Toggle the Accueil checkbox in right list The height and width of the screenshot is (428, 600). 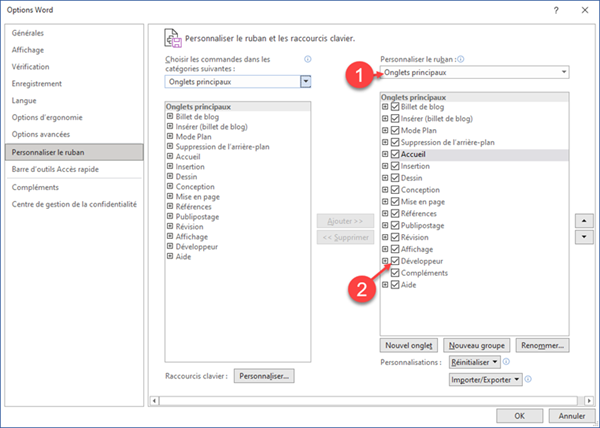click(395, 154)
